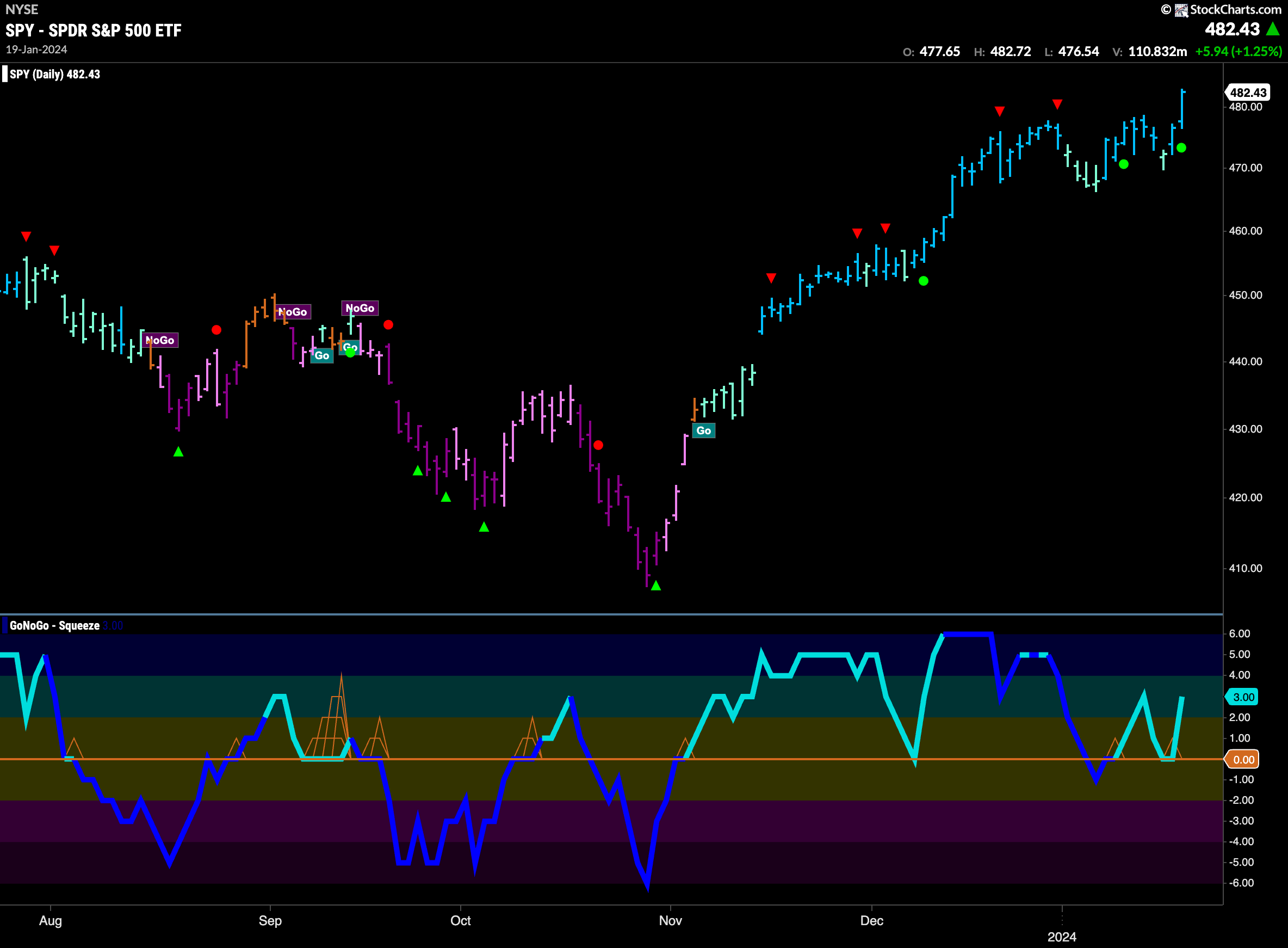Click the red dot marker in mid-September
Screen dimensions: 1288x948
coord(388,325)
